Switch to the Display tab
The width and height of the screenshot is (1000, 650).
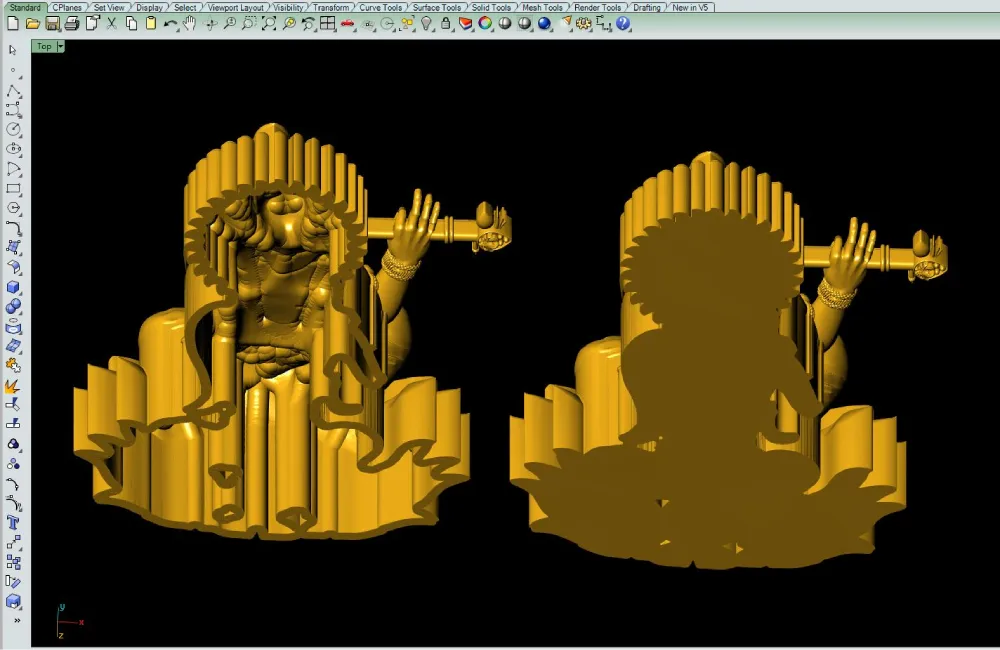coord(149,8)
